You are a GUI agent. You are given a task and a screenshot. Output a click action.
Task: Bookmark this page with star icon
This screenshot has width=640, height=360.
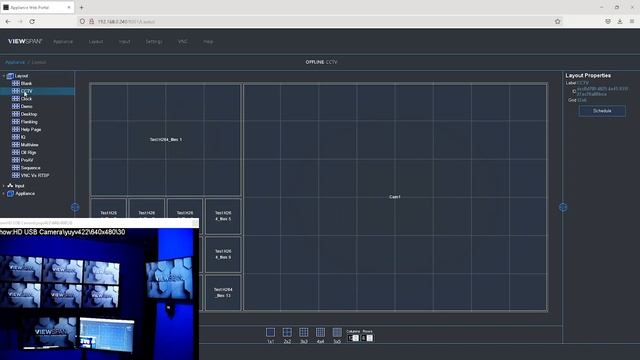(x=558, y=21)
